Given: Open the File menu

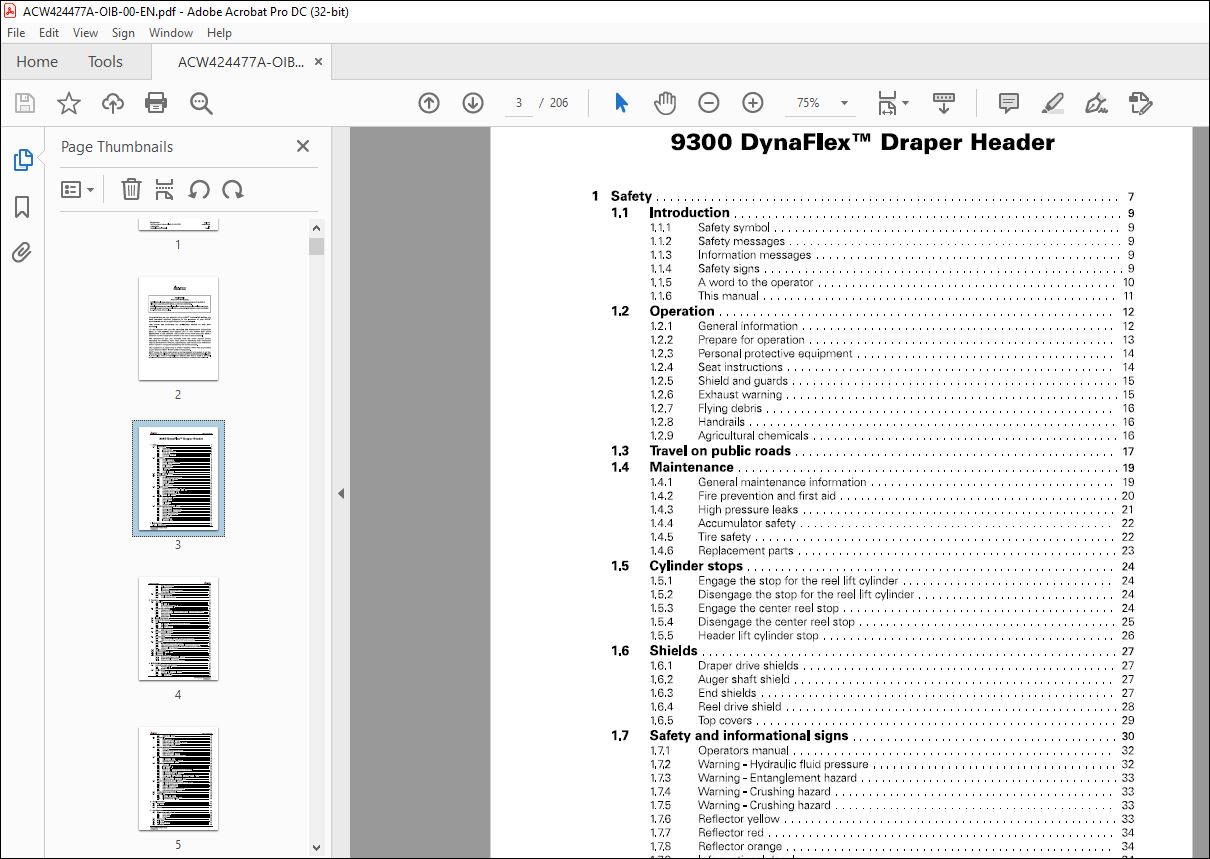Looking at the screenshot, I should tap(18, 33).
